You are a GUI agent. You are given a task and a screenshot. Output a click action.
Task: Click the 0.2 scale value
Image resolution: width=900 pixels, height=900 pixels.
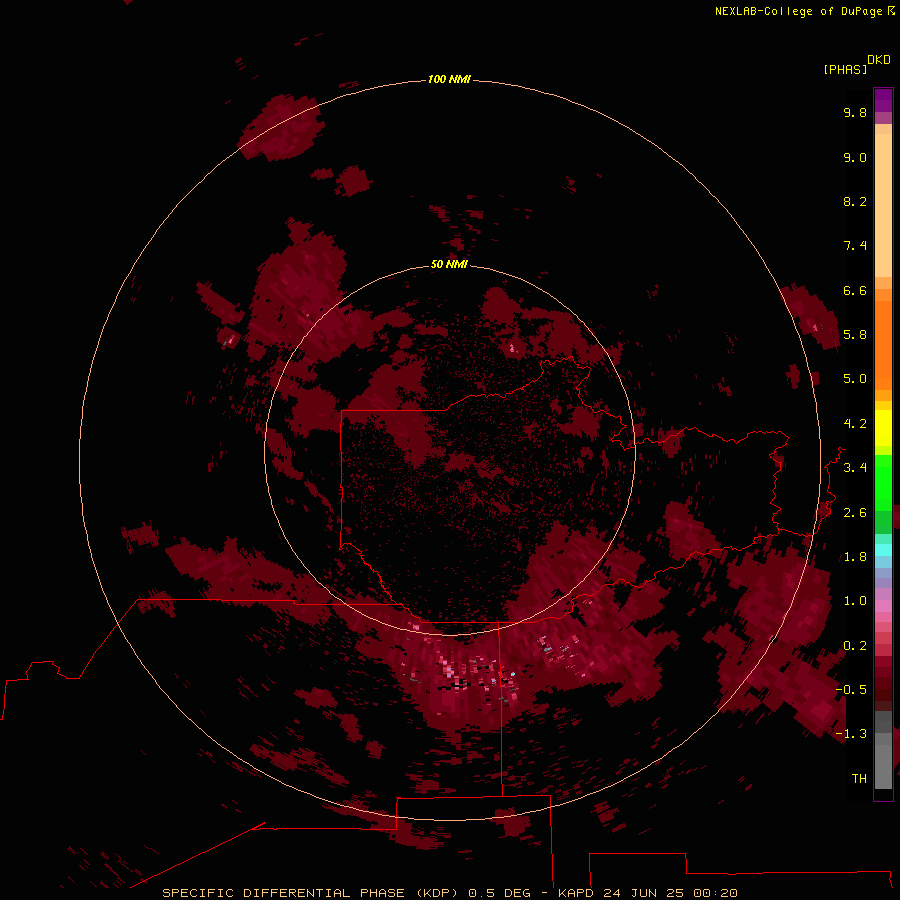(855, 646)
